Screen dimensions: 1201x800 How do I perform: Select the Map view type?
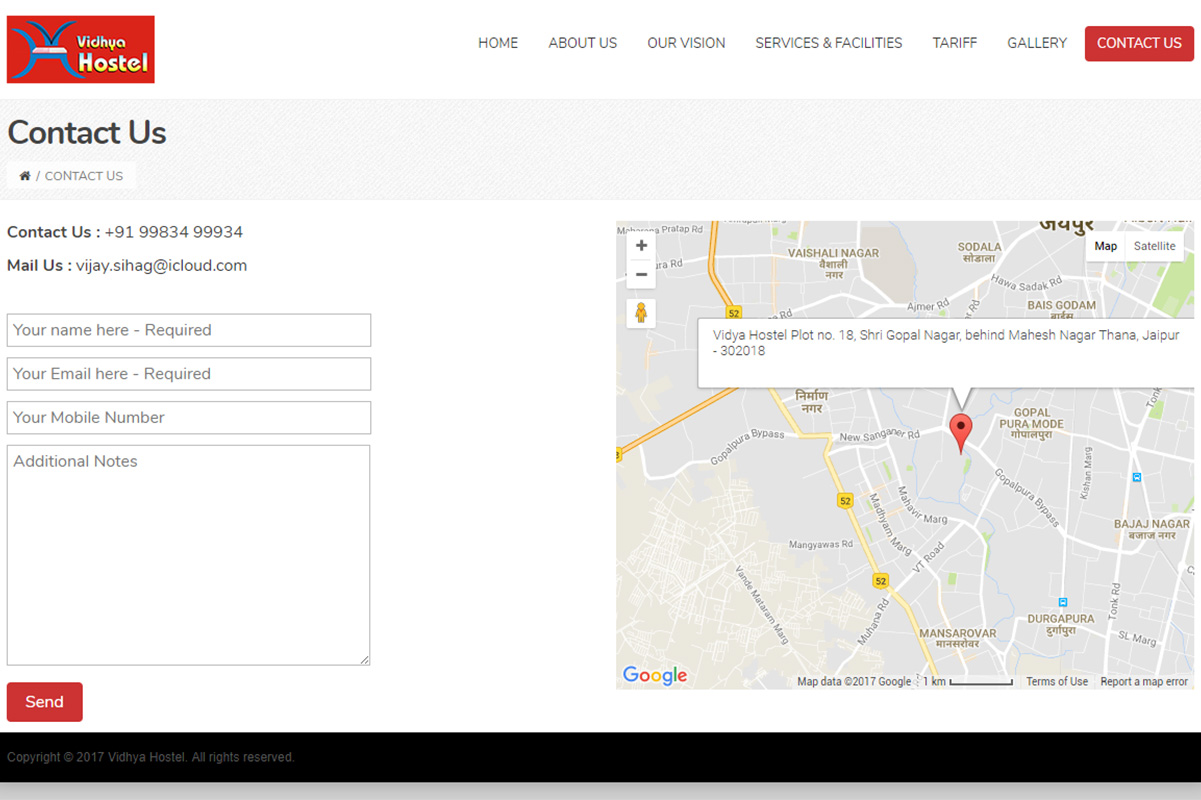[x=1105, y=246]
